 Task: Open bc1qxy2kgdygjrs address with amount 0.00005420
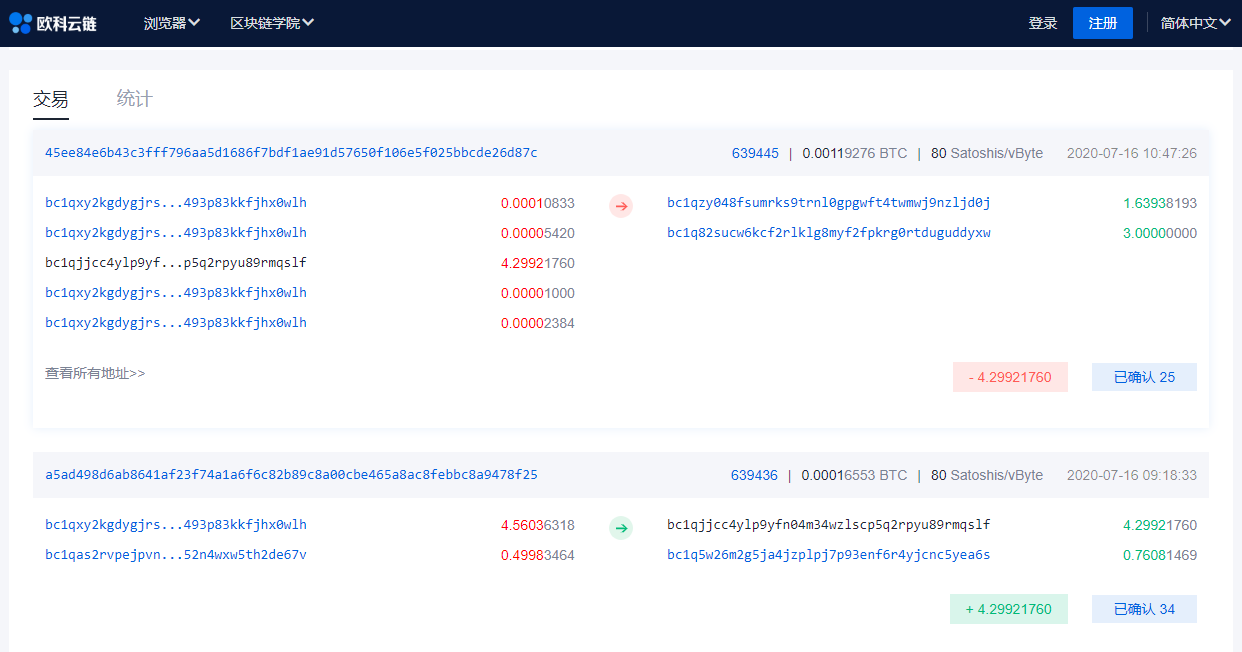[176, 233]
